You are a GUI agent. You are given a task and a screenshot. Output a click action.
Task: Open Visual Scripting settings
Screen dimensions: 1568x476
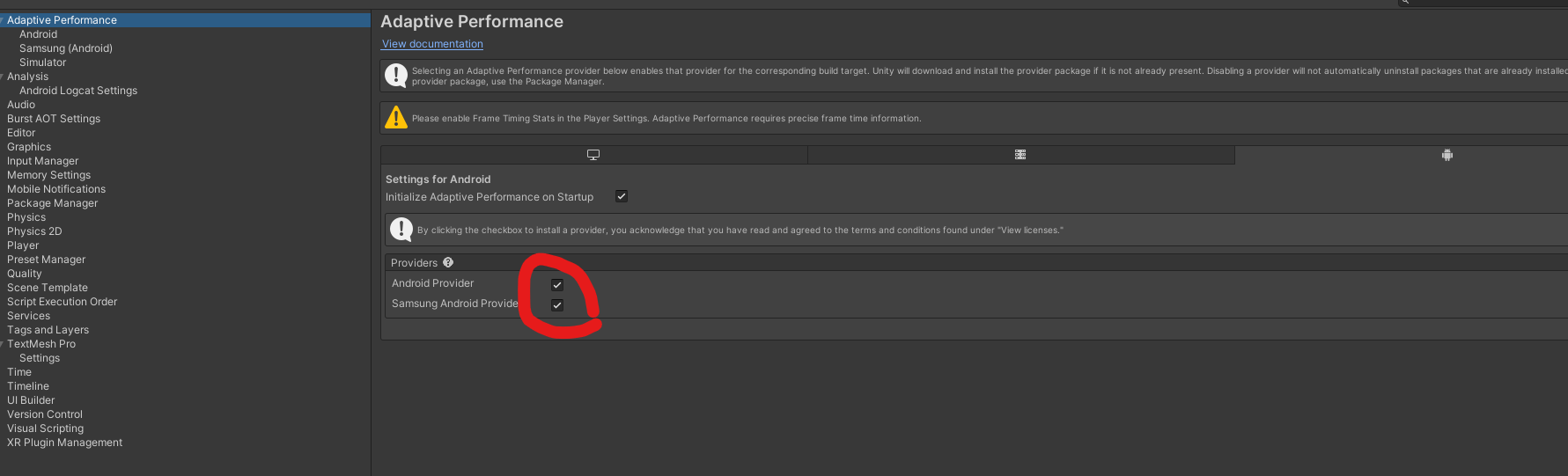point(46,428)
